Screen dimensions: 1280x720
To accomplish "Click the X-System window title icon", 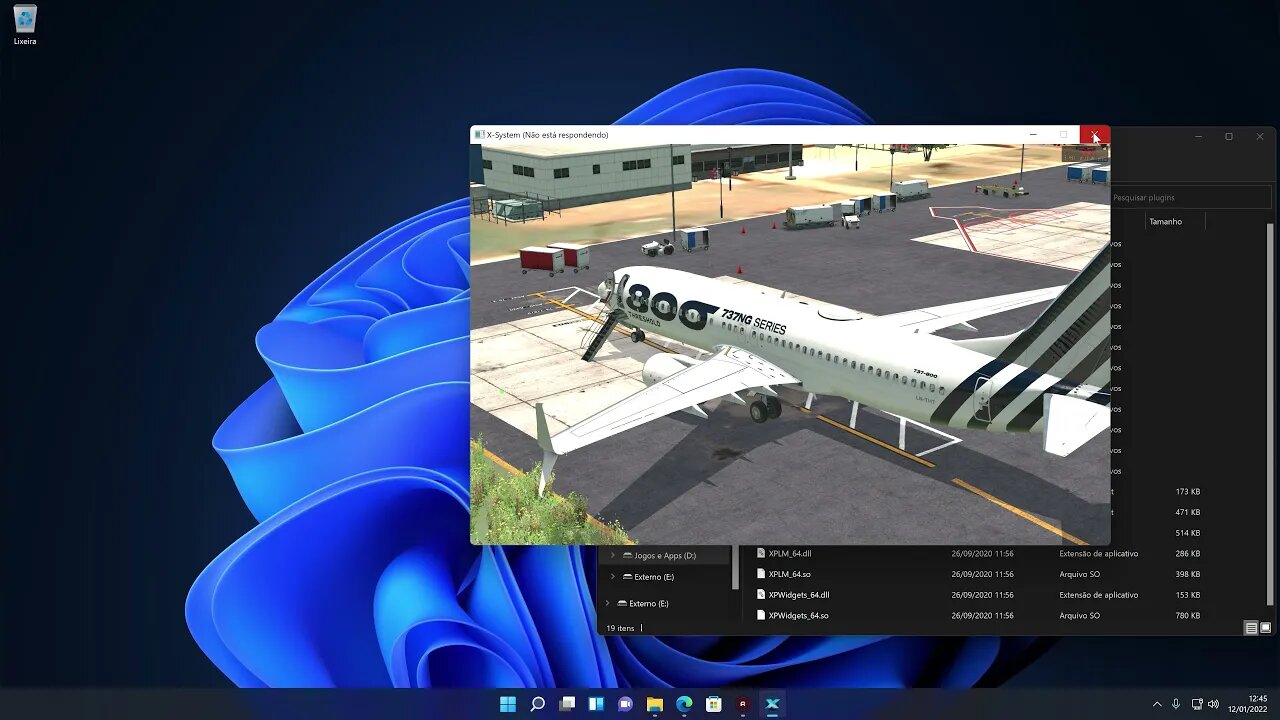I will tap(479, 135).
